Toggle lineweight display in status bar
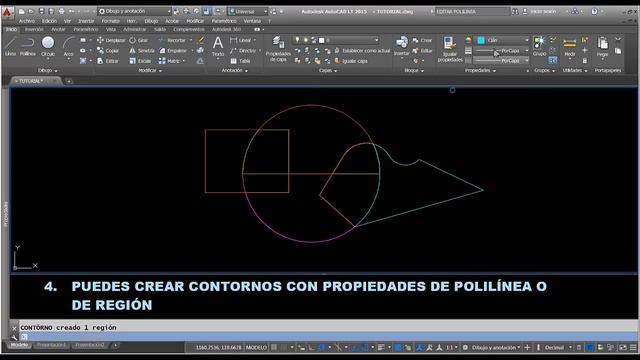Image resolution: width=640 pixels, height=360 pixels. pos(381,348)
